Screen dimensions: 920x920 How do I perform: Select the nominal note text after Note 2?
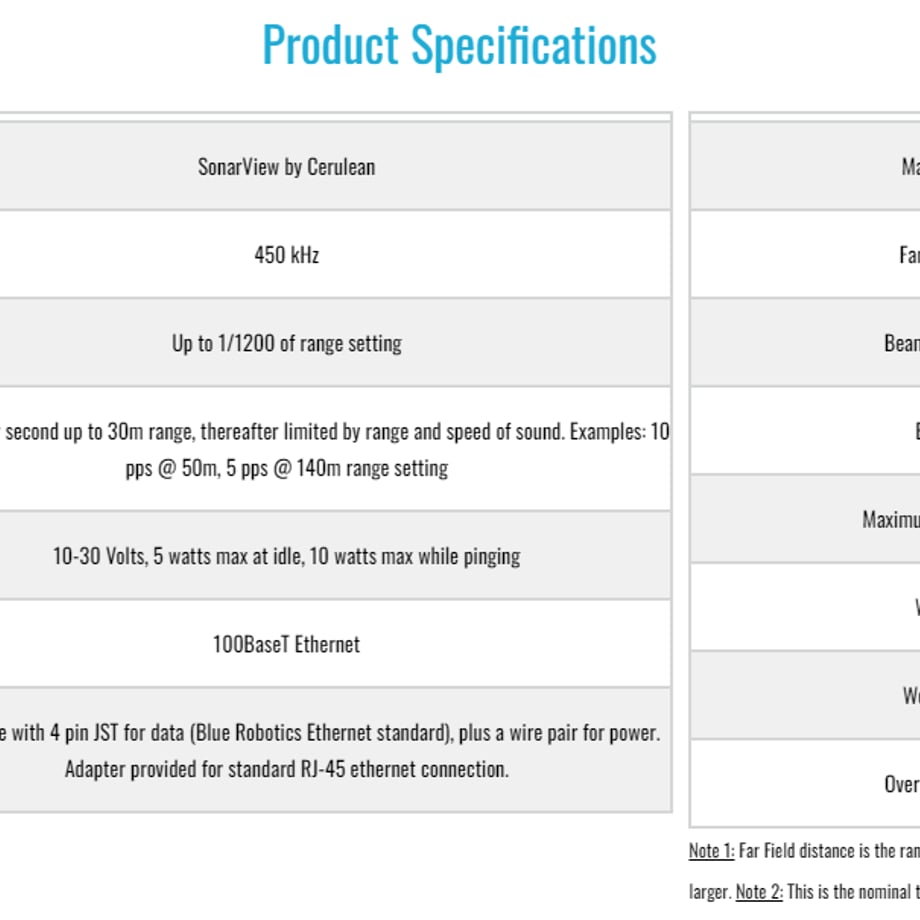click(853, 891)
